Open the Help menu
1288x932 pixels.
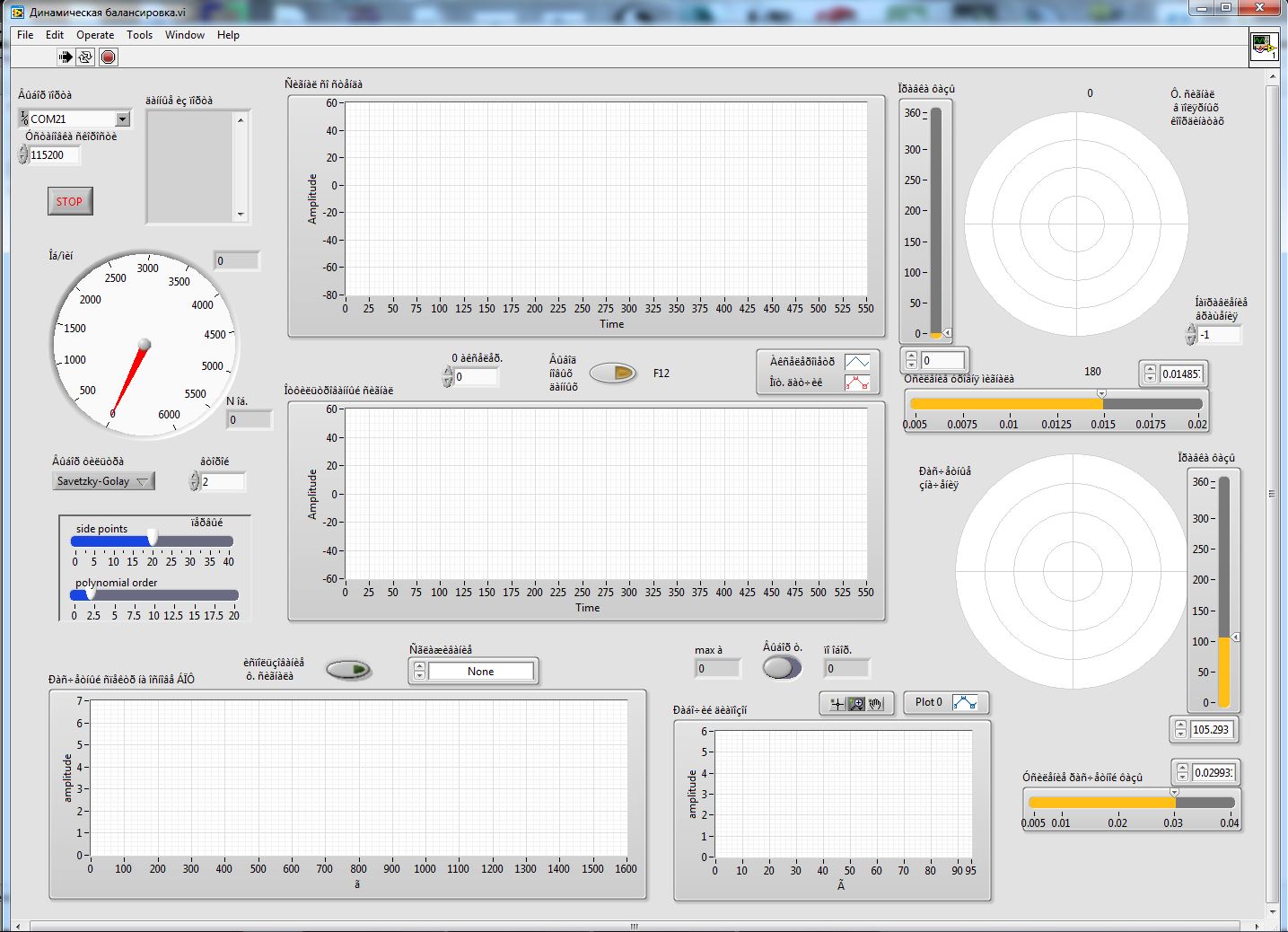point(228,35)
